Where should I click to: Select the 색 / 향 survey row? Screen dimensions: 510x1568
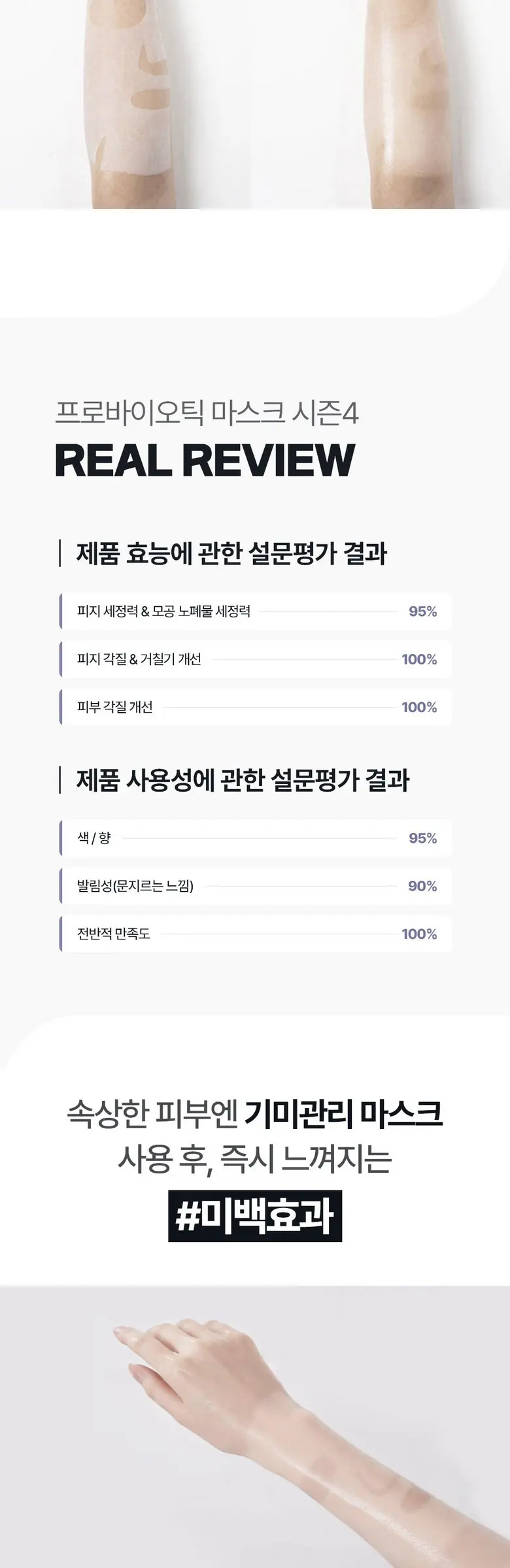tap(256, 838)
